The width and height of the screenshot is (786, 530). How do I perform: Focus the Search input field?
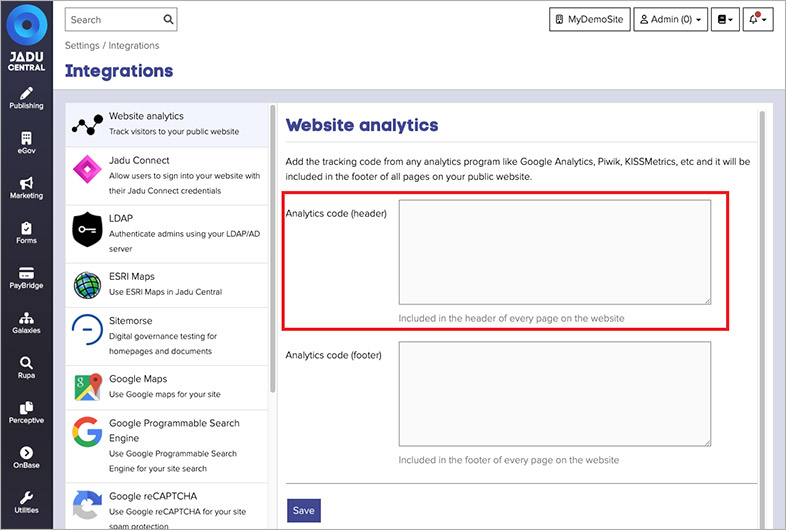coord(121,20)
